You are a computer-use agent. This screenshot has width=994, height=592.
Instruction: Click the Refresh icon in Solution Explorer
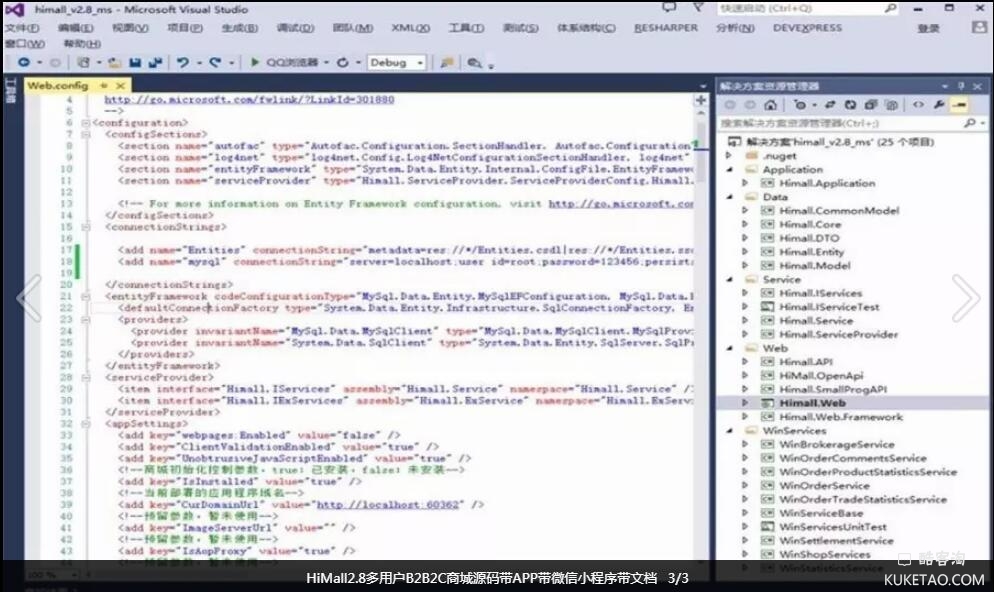pos(849,105)
